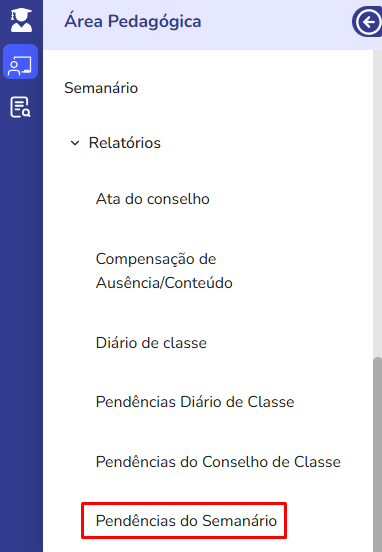The width and height of the screenshot is (382, 552).
Task: Open Pendências Diário de Classe report
Action: click(x=195, y=402)
